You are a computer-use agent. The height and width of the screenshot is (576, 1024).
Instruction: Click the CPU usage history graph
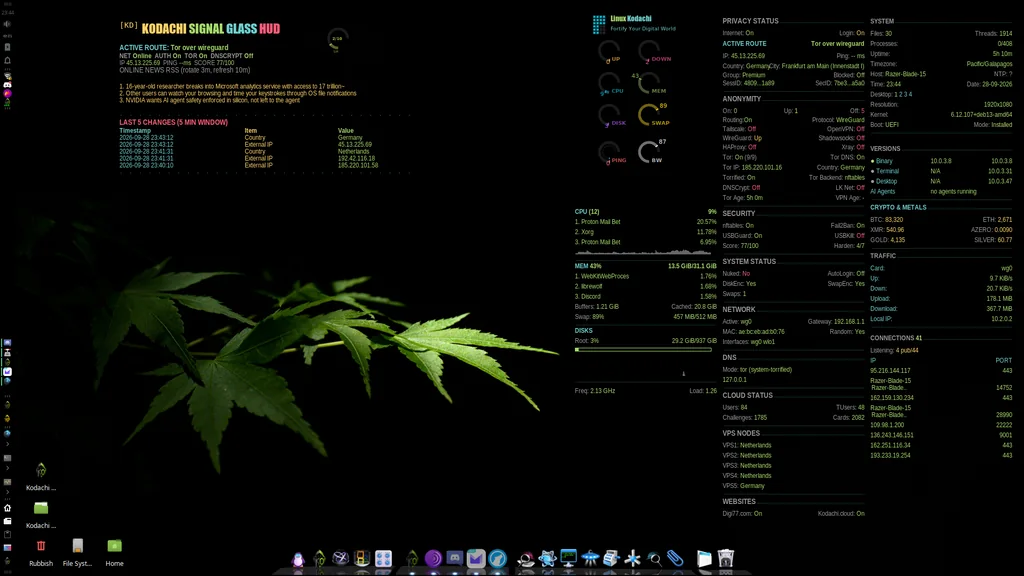(x=643, y=251)
